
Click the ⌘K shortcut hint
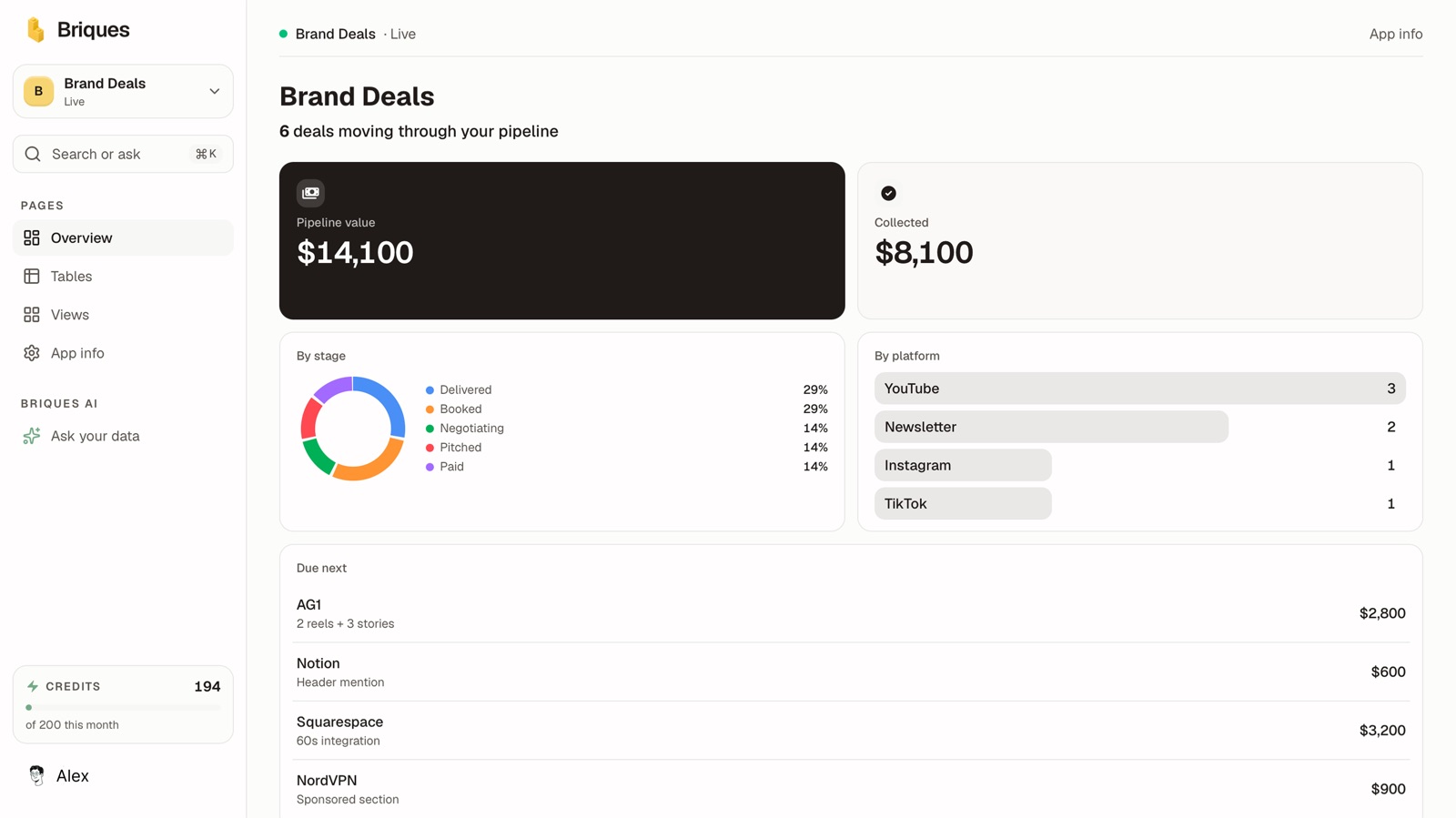[206, 154]
